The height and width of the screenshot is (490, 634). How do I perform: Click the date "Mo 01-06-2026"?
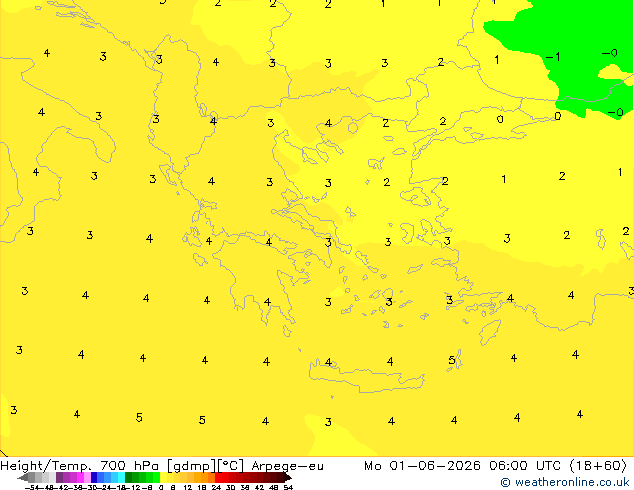423,466
